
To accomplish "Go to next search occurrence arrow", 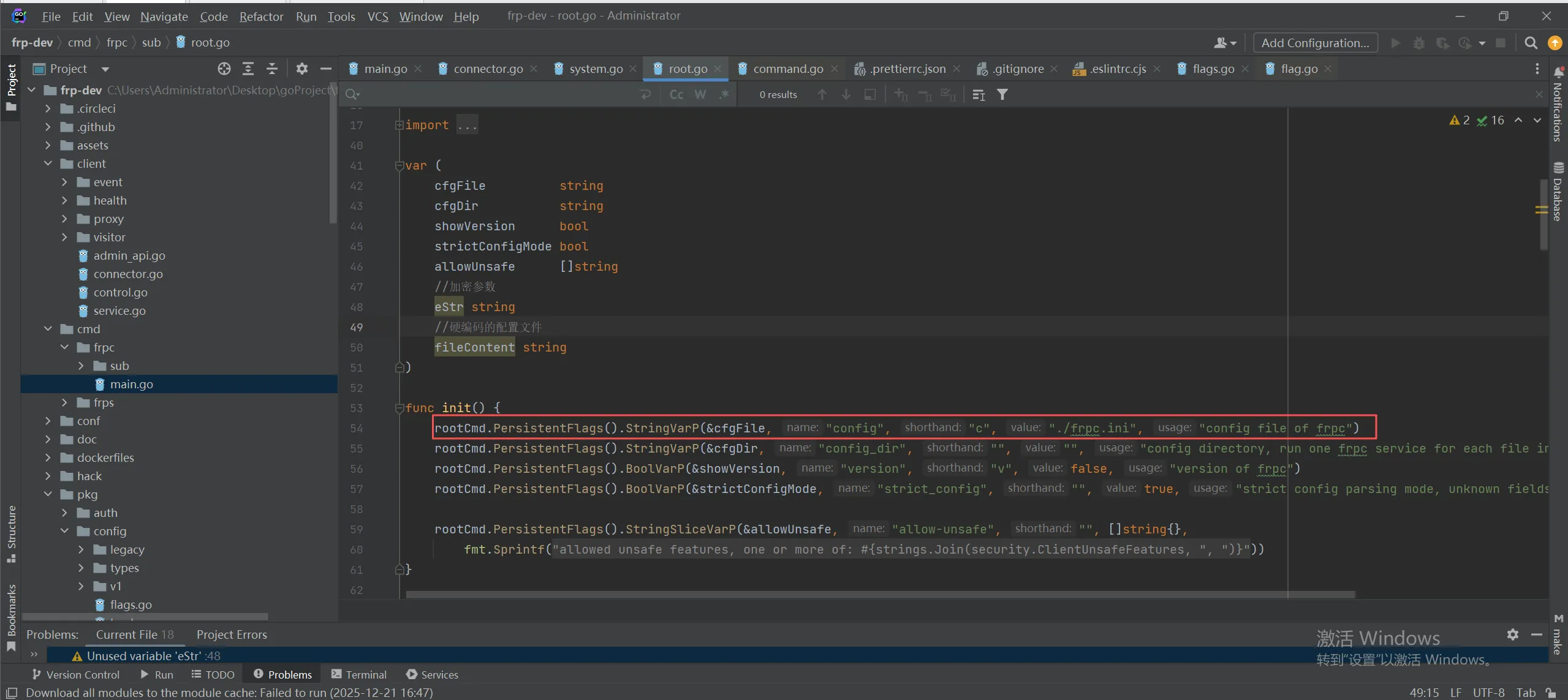I will pyautogui.click(x=846, y=94).
